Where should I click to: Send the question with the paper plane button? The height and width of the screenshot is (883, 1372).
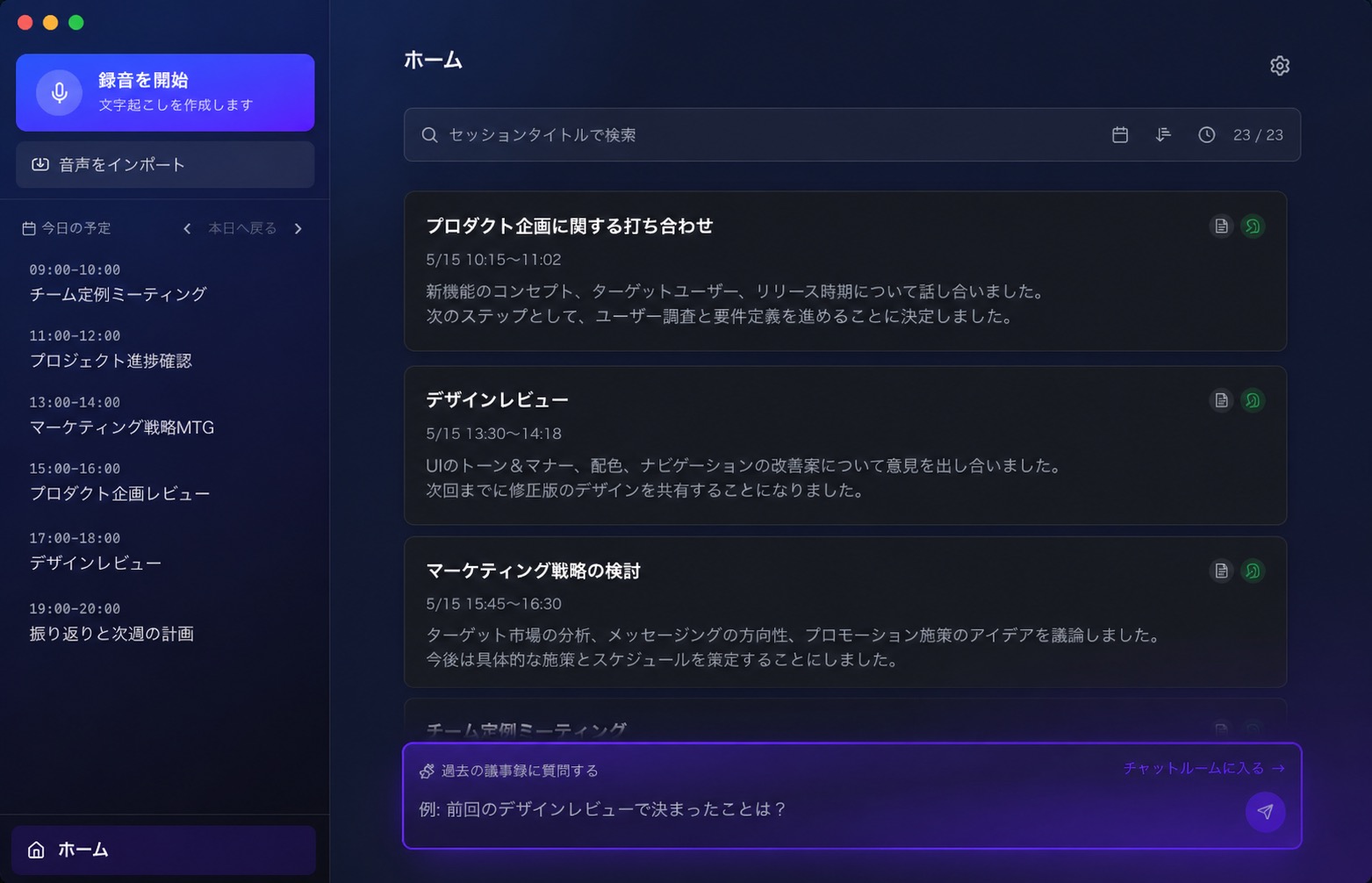pos(1265,812)
